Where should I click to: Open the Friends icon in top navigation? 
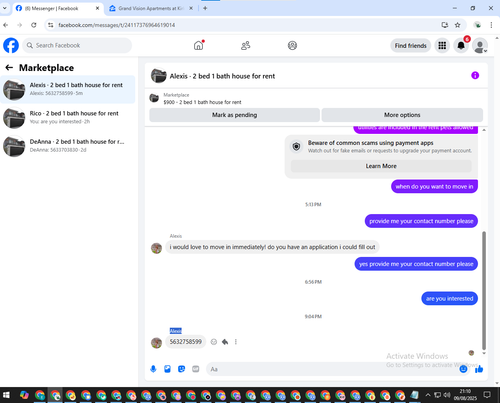pyautogui.click(x=246, y=45)
